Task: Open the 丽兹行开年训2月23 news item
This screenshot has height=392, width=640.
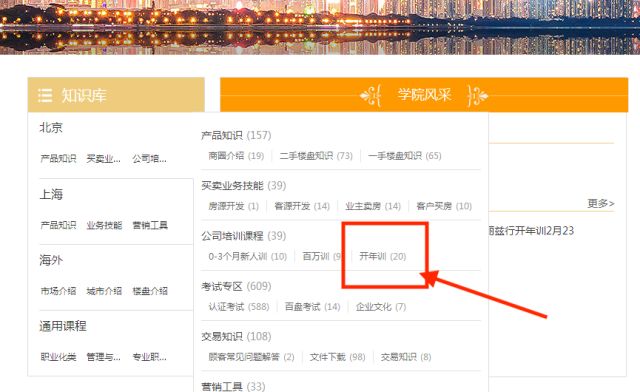Action: click(x=531, y=231)
